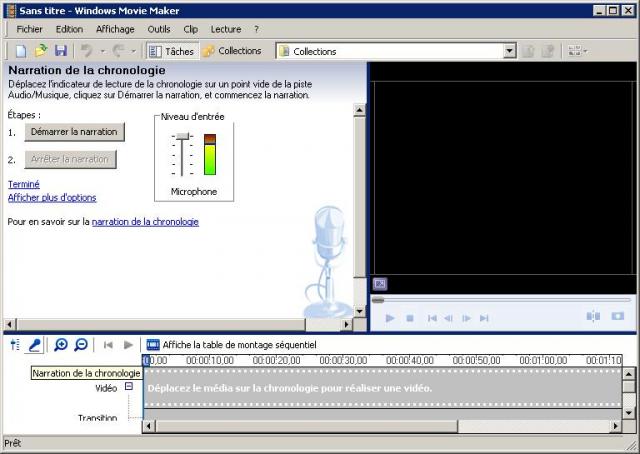The height and width of the screenshot is (454, 640).
Task: Open the Collections combo box dropdown
Action: click(509, 51)
